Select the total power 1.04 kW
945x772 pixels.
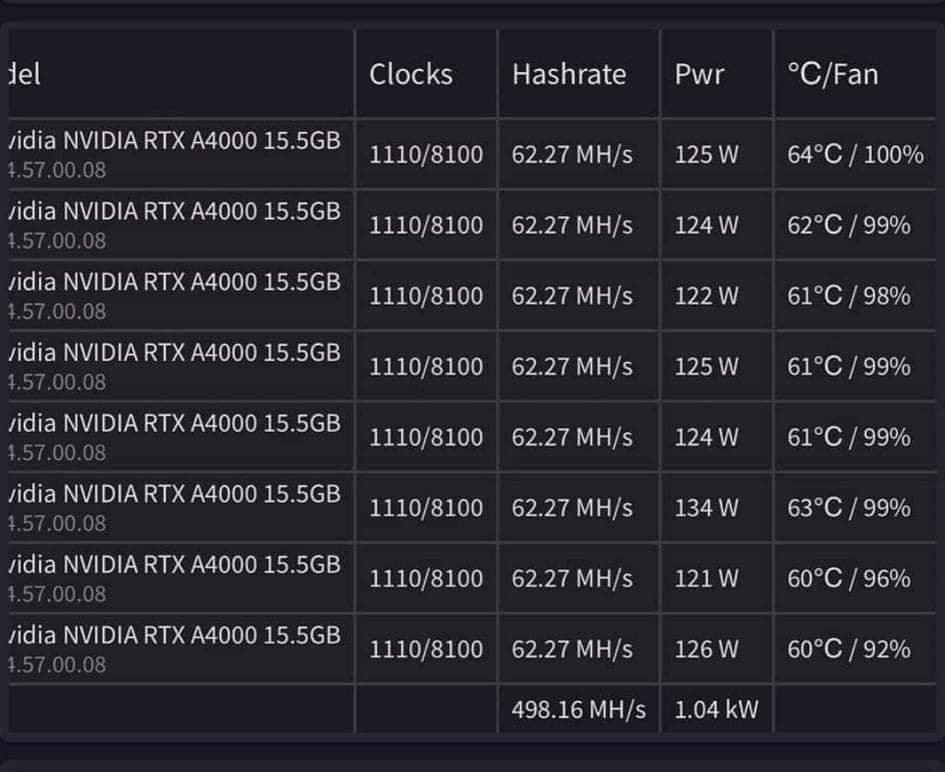(717, 710)
